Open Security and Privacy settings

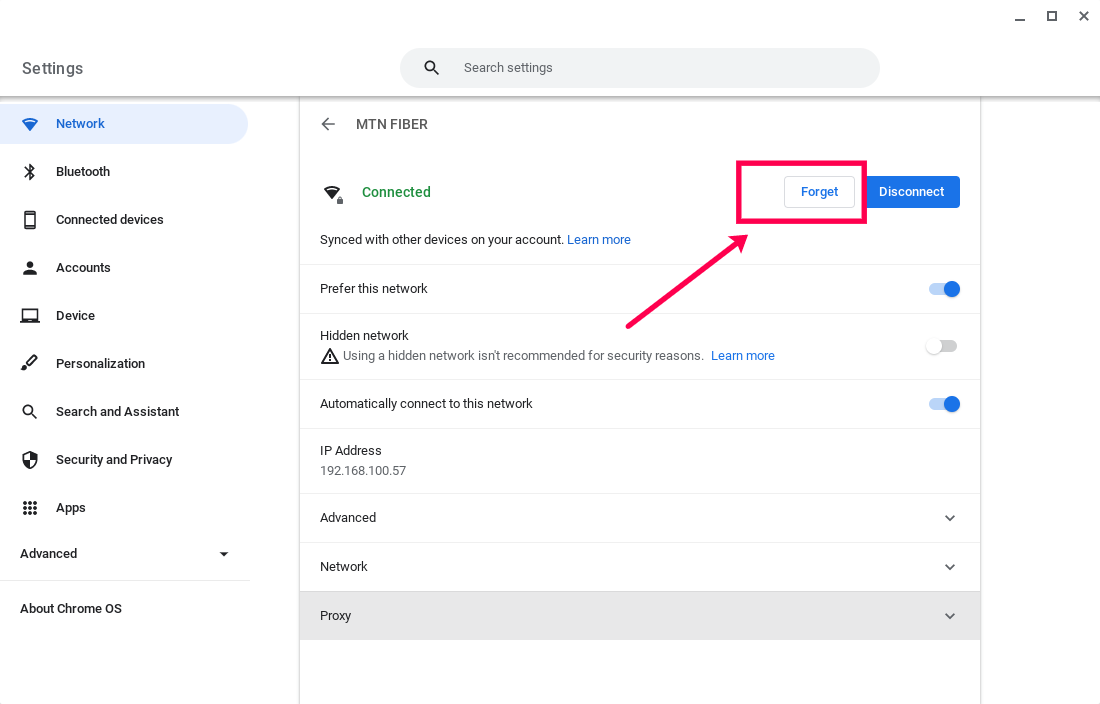(x=124, y=460)
